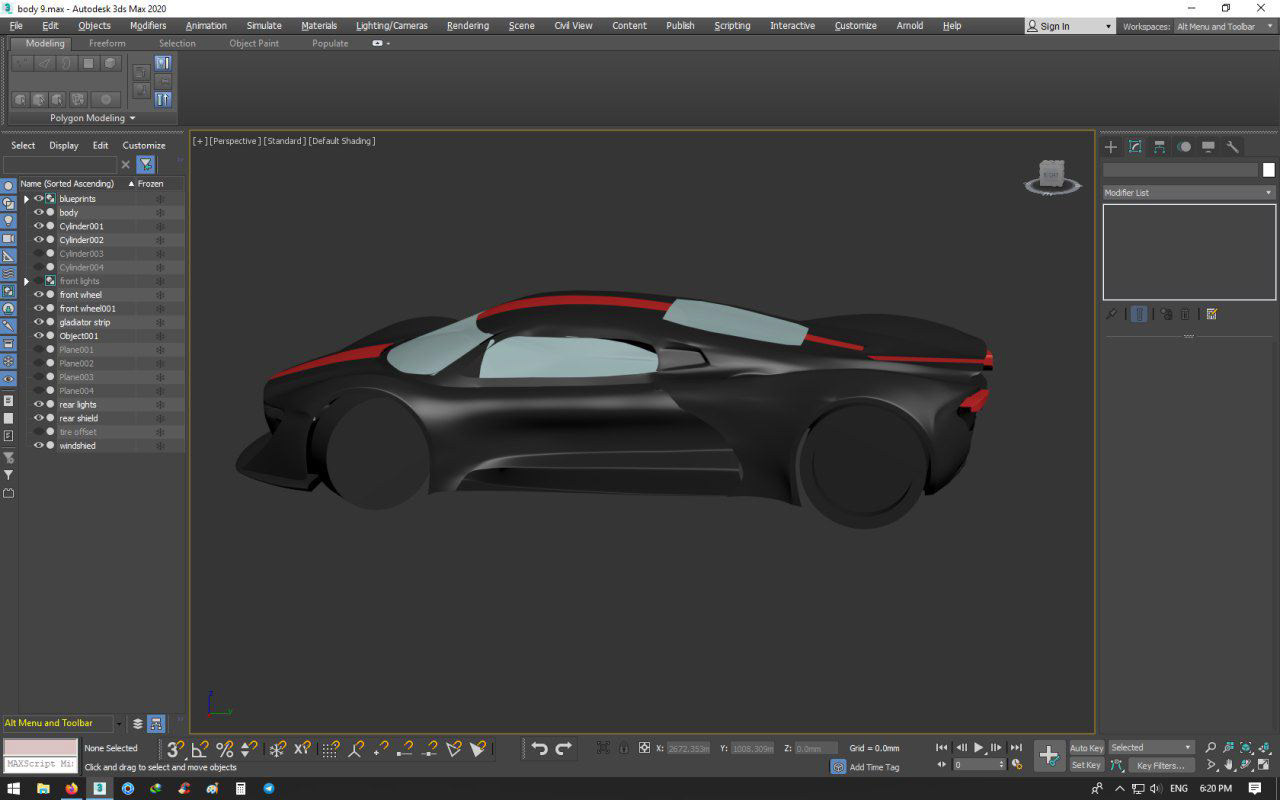Click the Scene Explorer layer toggle icon

tap(138, 723)
